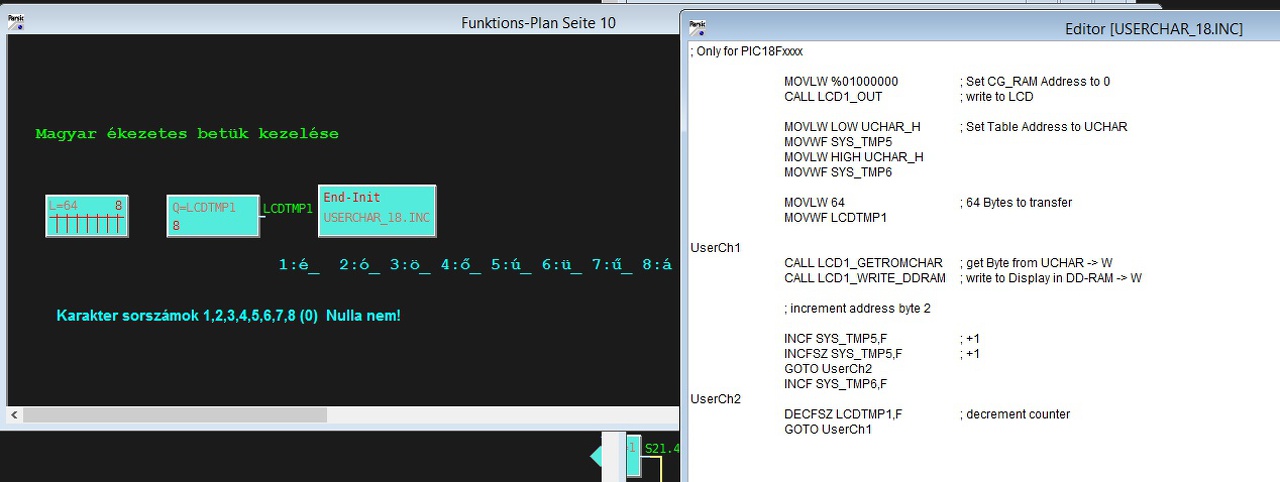Place cursor on 'CALL LCD1_OUT' line
The image size is (1280, 482).
(x=833, y=97)
